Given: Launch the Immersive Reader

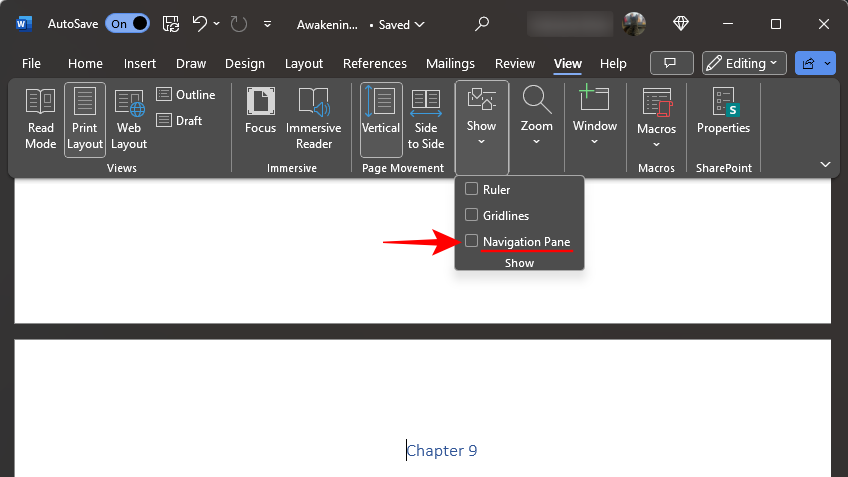Looking at the screenshot, I should click(313, 118).
